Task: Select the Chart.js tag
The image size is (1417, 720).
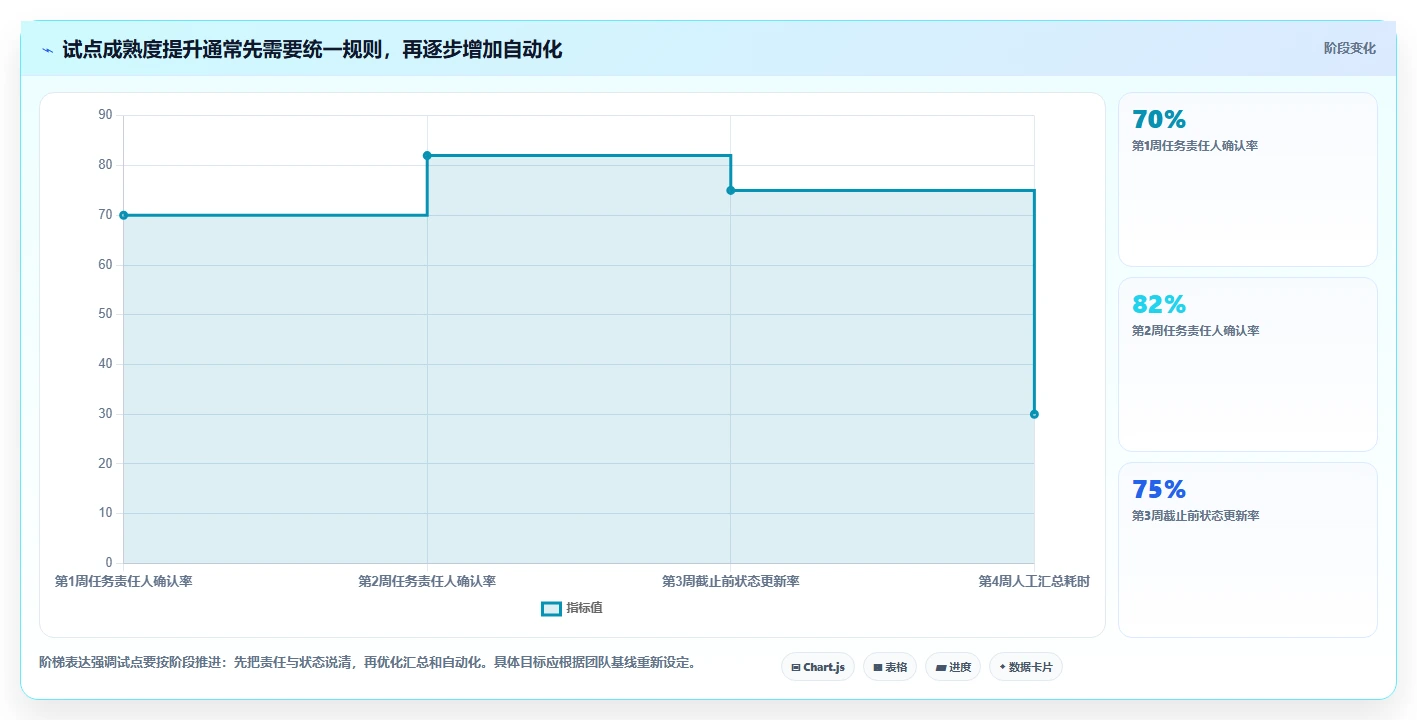Action: pos(818,667)
